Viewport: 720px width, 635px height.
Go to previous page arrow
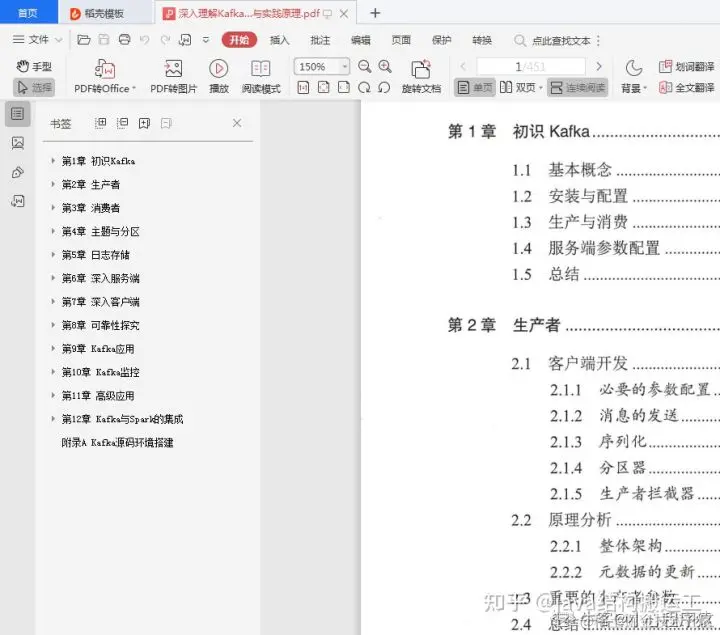(463, 67)
